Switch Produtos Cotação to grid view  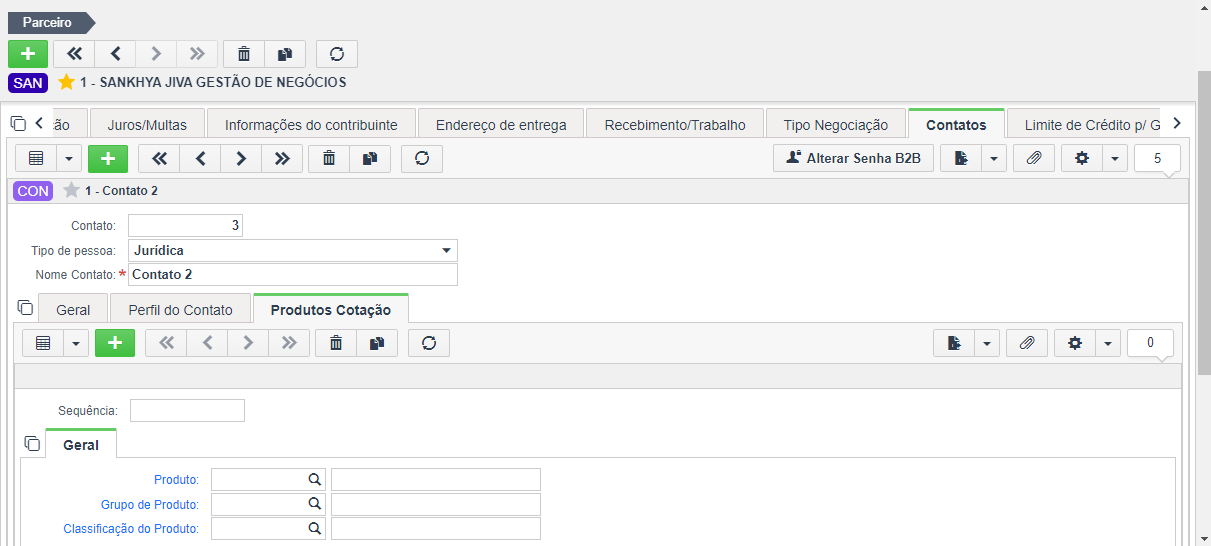click(43, 343)
